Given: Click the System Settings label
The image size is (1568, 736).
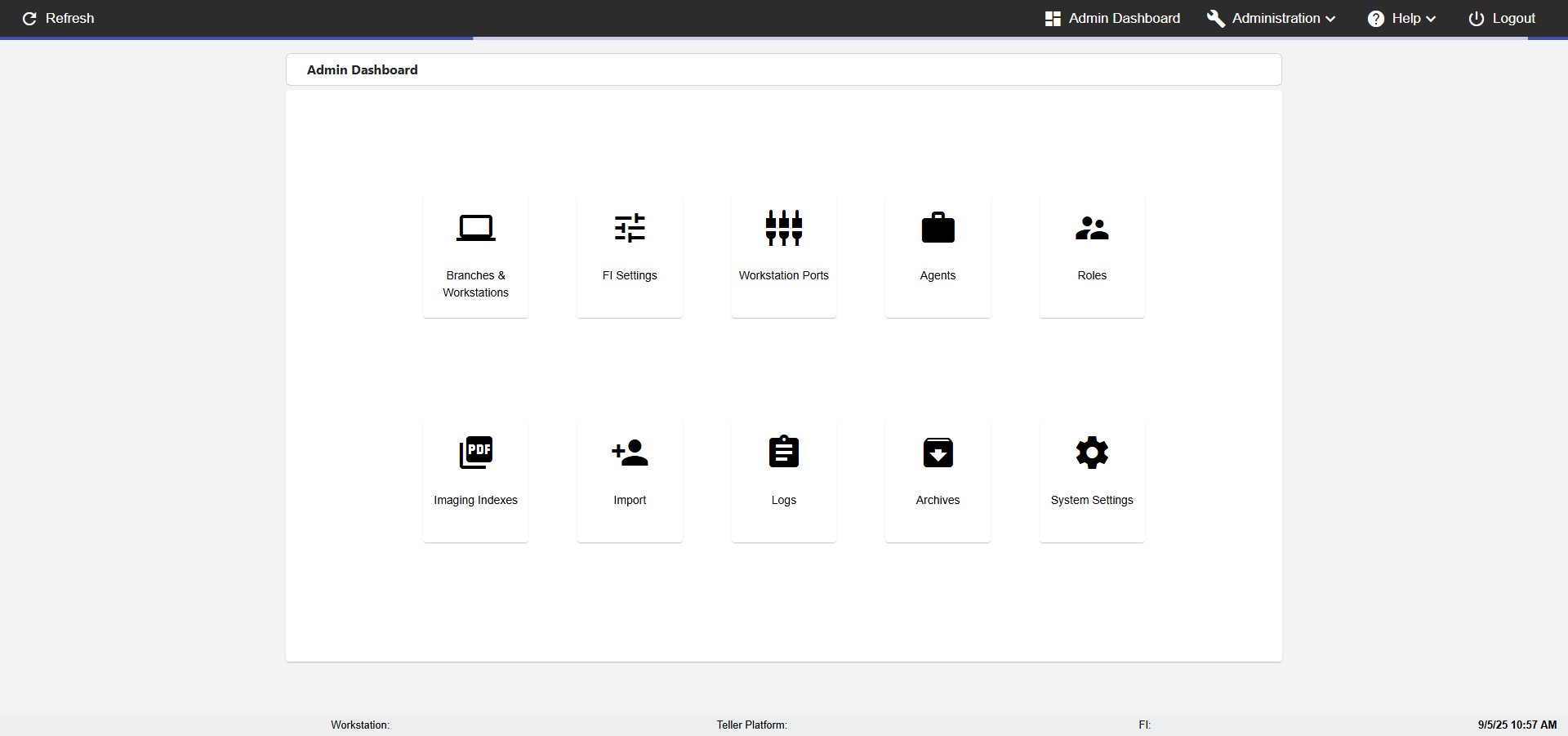Looking at the screenshot, I should [x=1092, y=500].
